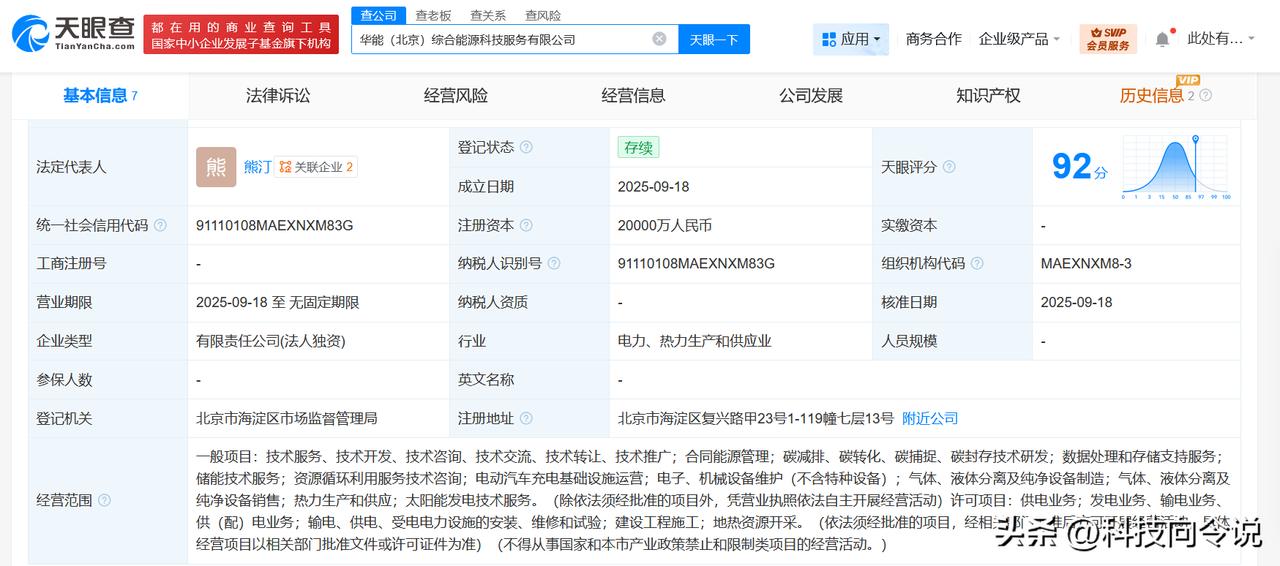Click the TianYanCha logo icon
This screenshot has width=1280, height=566.
(x=30, y=31)
